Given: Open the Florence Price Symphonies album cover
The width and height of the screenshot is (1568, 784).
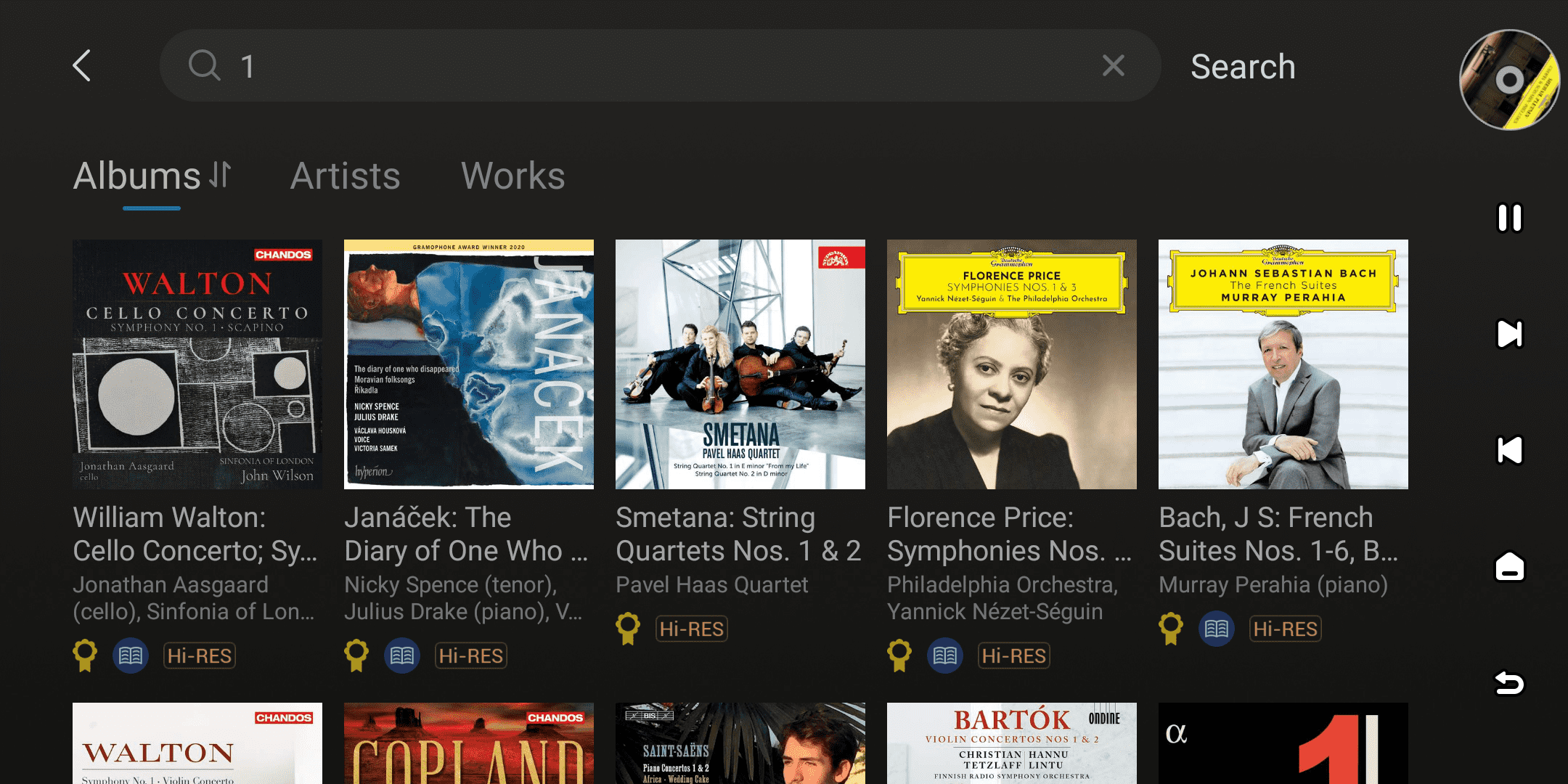Looking at the screenshot, I should (x=1011, y=364).
